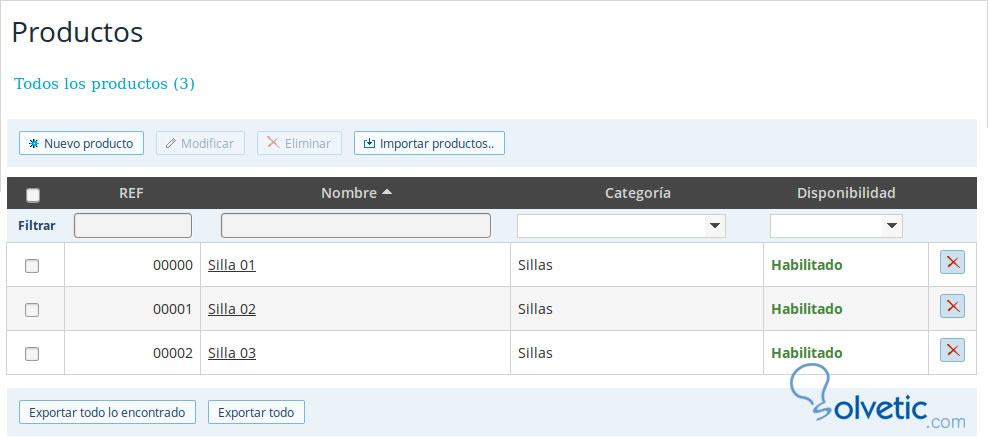Tick the checkbox for product 00001
Screen dimensions: 990x437
32,310
